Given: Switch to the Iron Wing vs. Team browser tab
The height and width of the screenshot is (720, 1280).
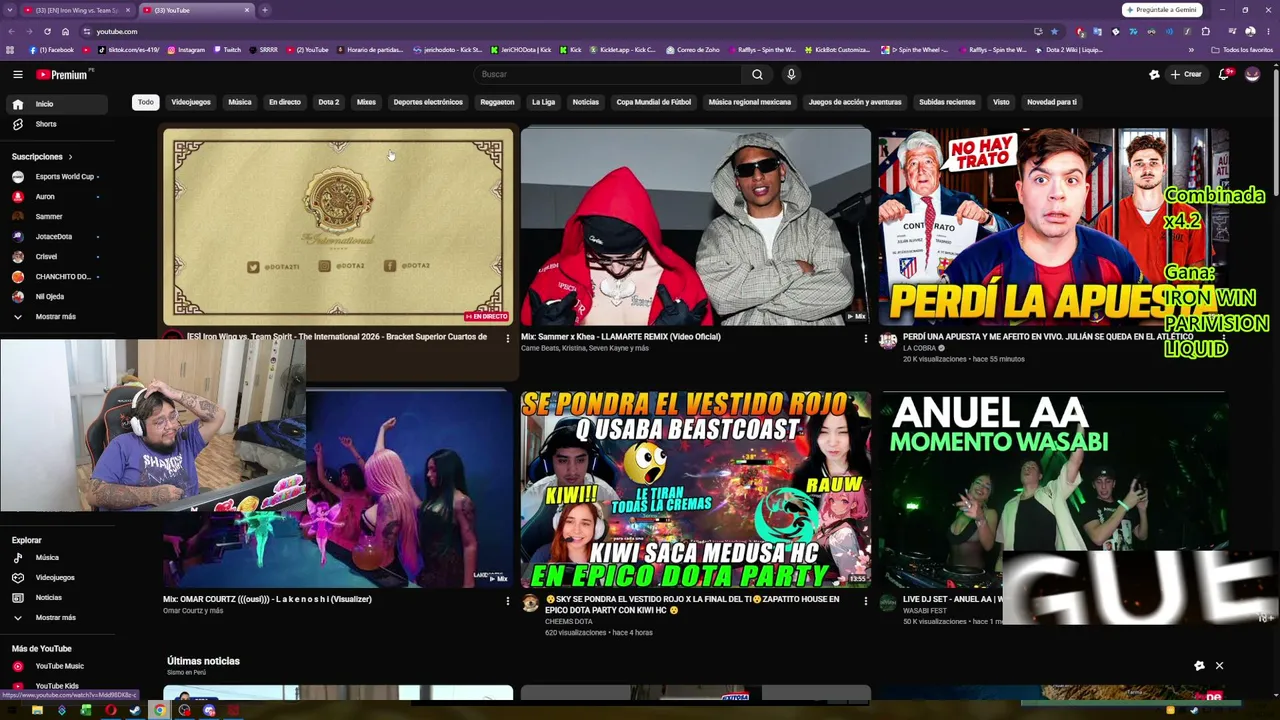Looking at the screenshot, I should tap(77, 10).
